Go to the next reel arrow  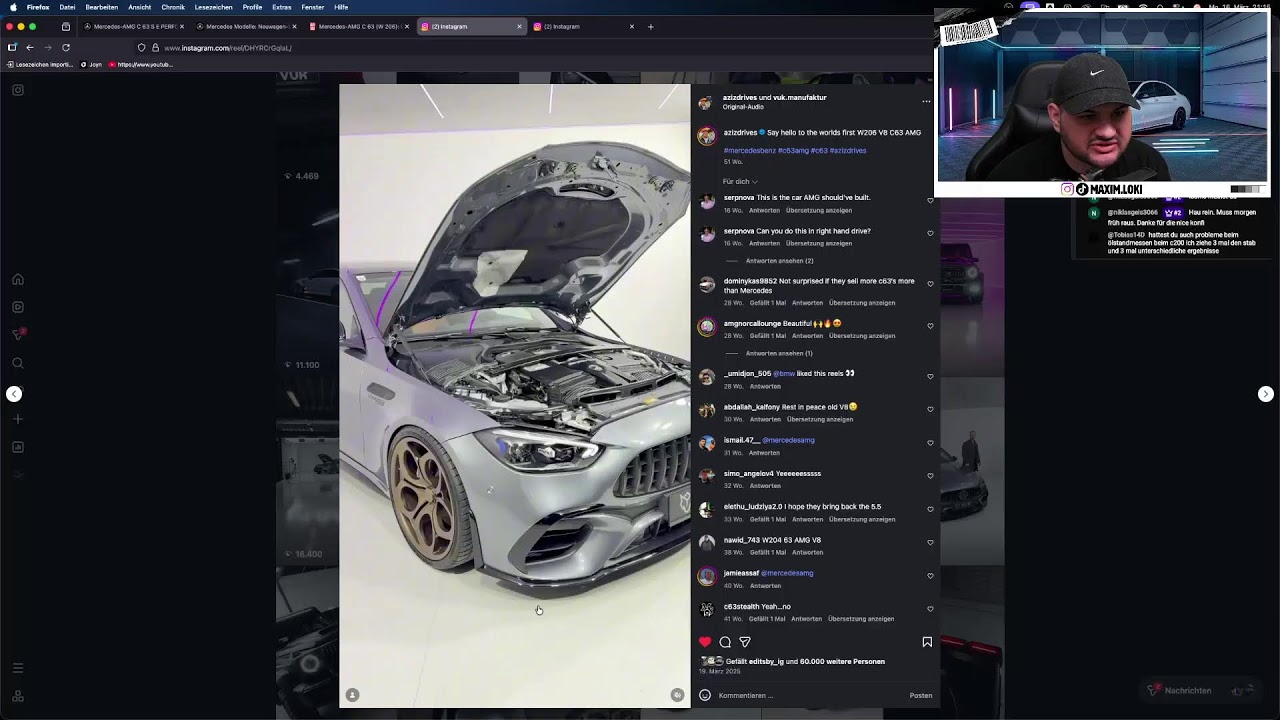[1265, 394]
